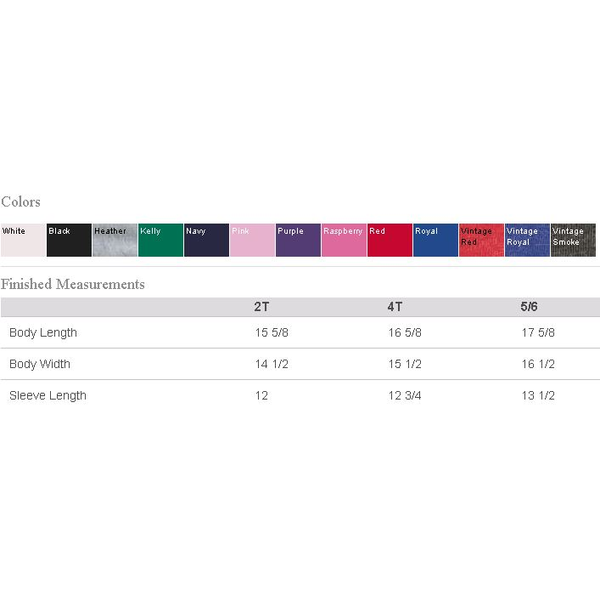The image size is (600, 600).
Task: Select the Kelly green swatch
Action: (x=160, y=240)
